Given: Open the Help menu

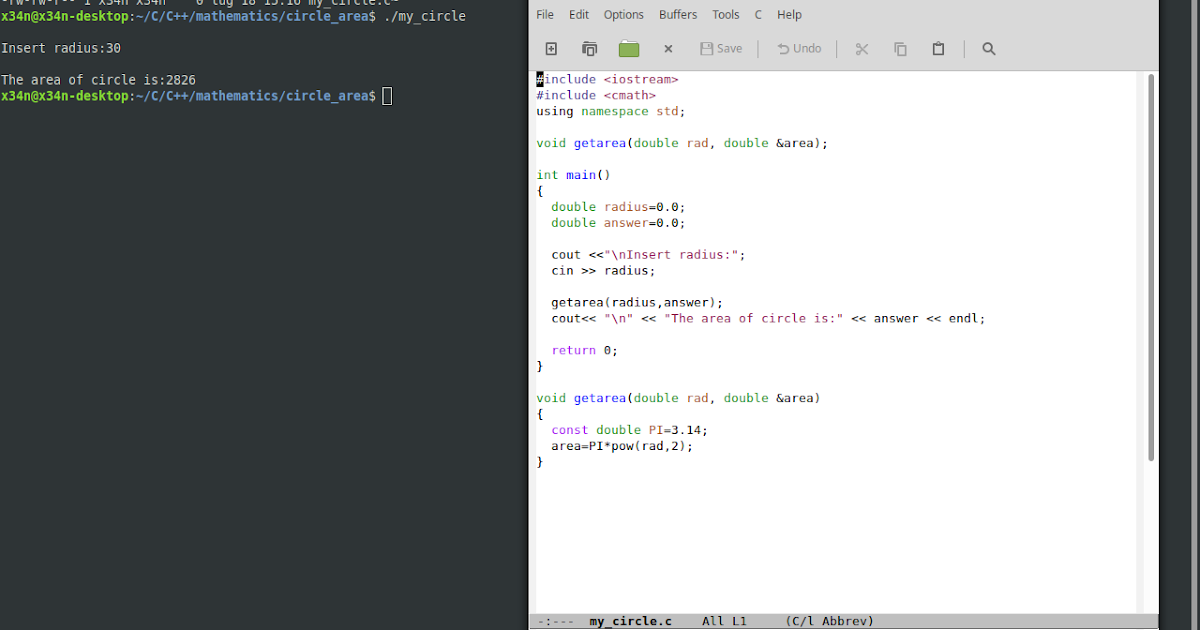Looking at the screenshot, I should pos(789,14).
